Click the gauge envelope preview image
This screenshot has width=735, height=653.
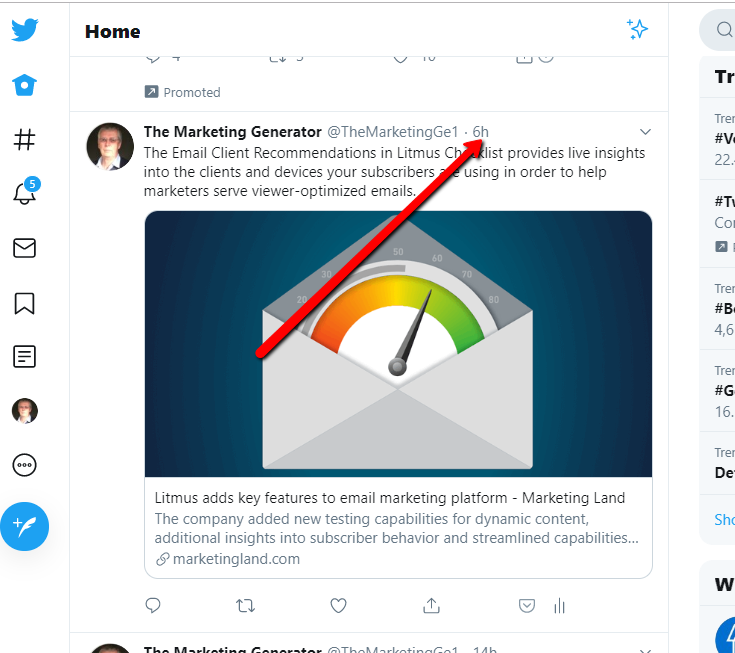pos(398,344)
